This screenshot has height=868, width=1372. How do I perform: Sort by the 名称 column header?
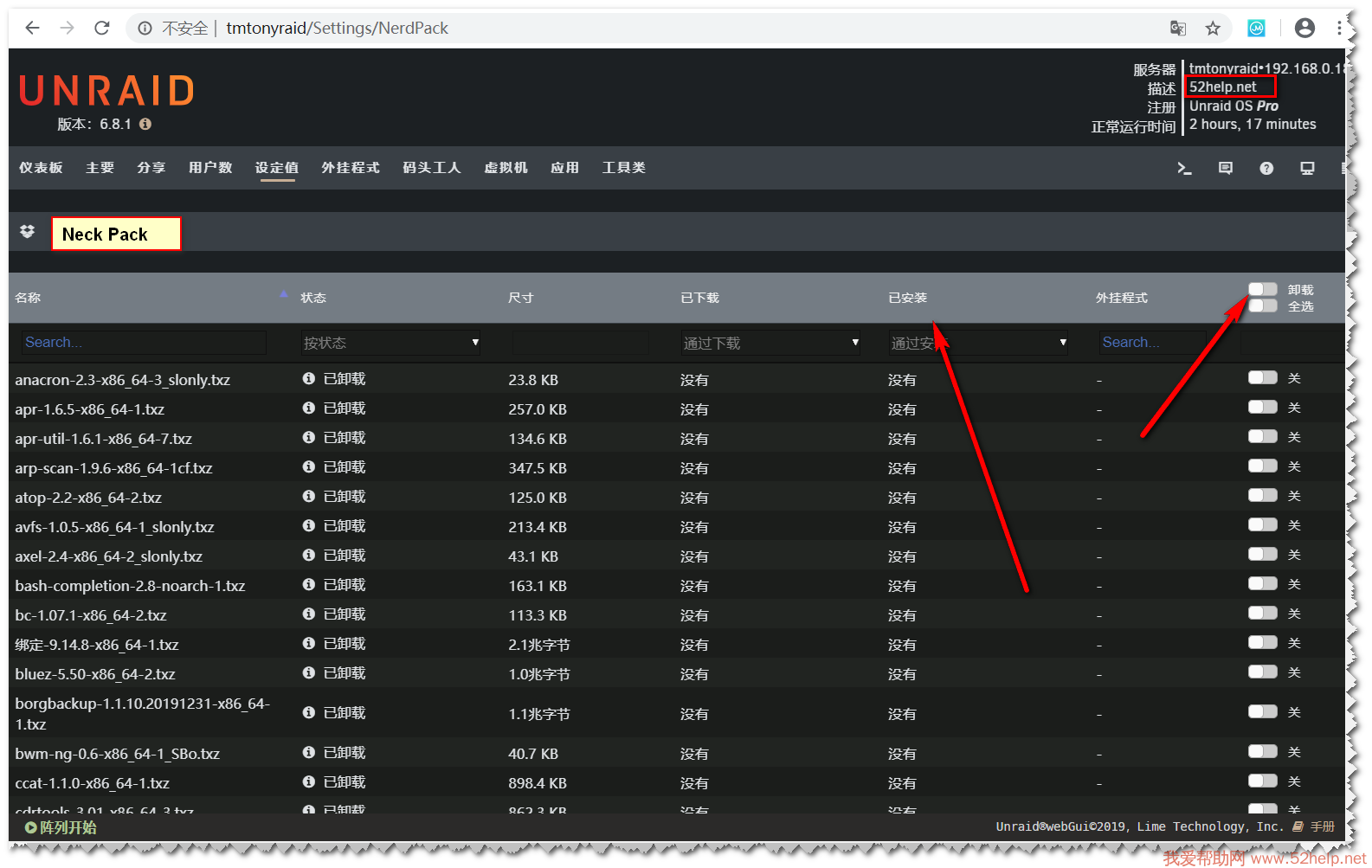click(28, 298)
